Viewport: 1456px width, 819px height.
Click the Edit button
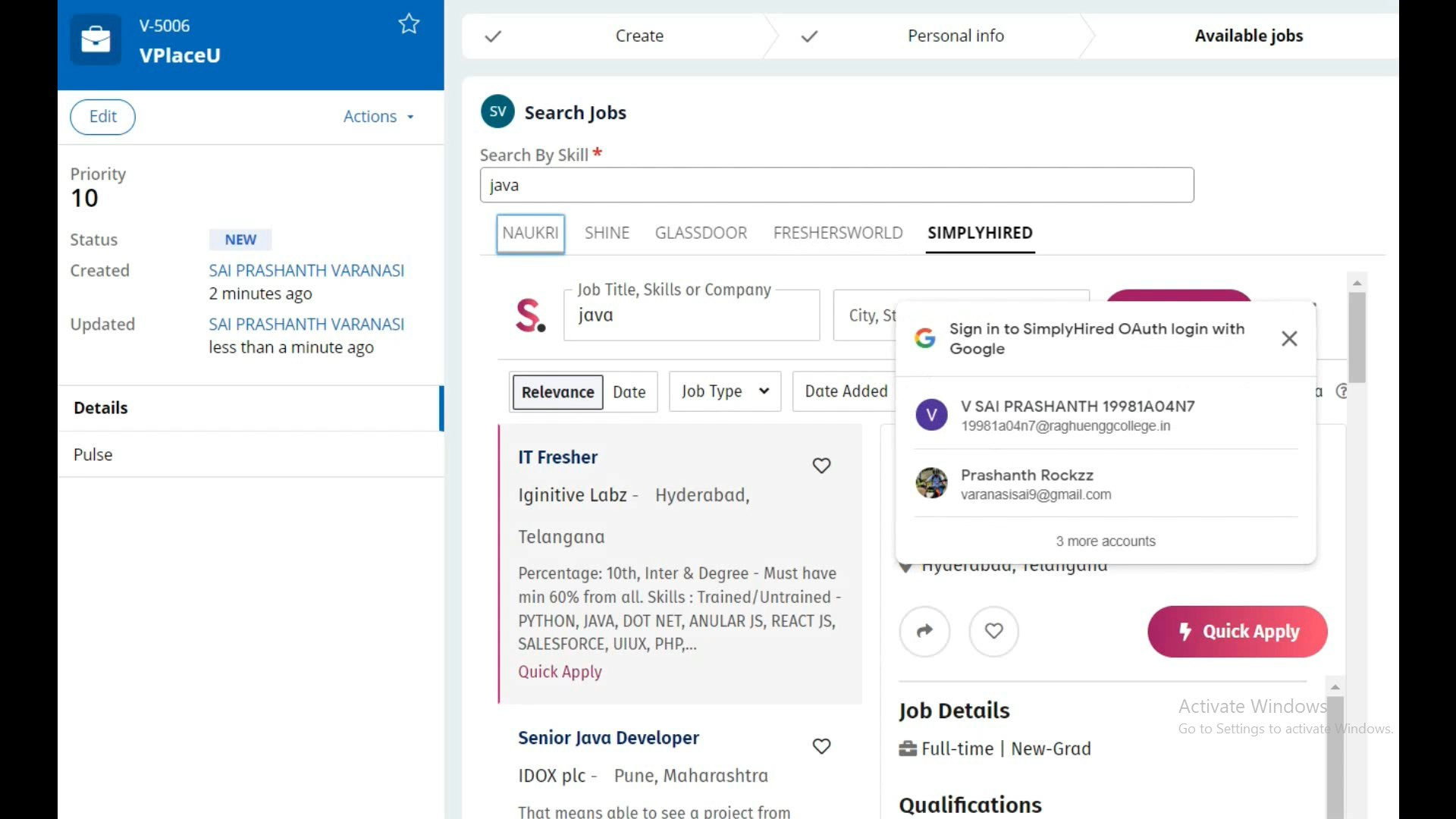click(102, 117)
